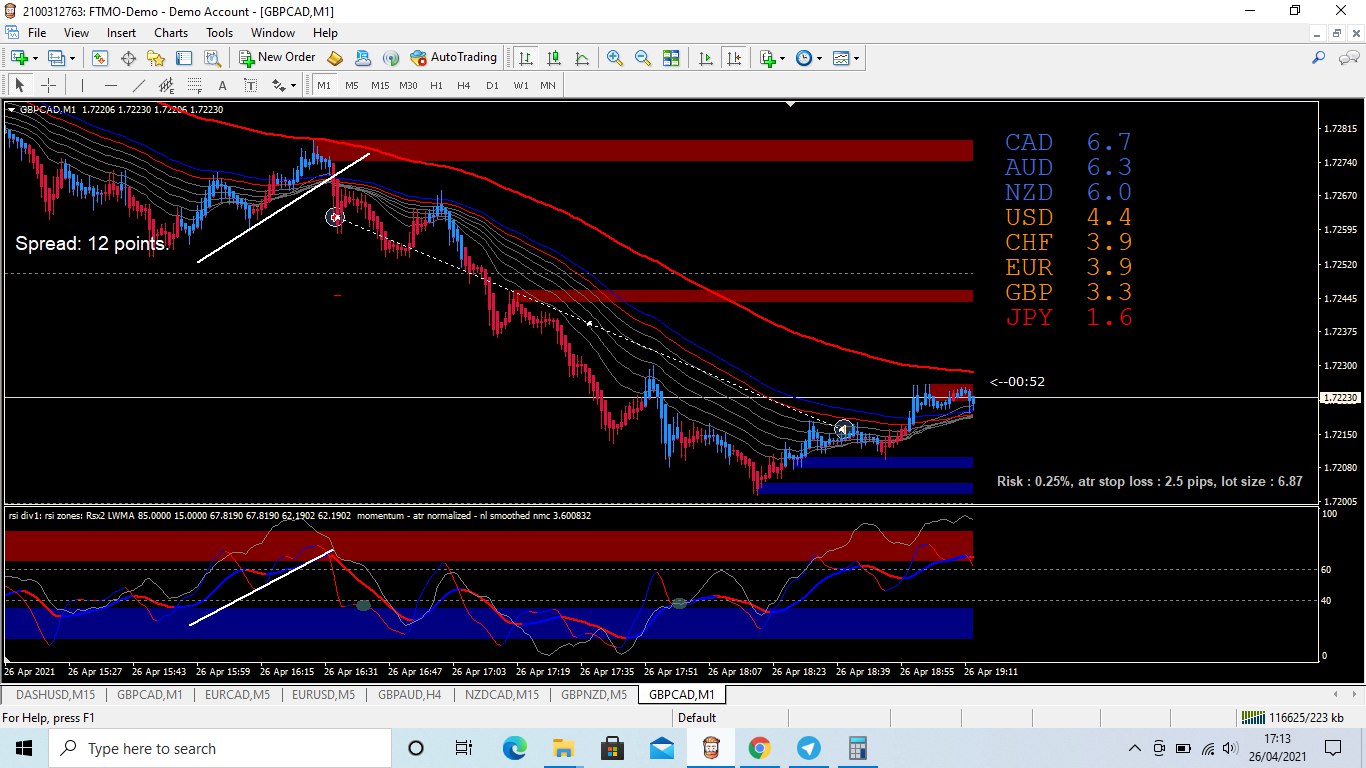Open the Help menu

coord(325,33)
